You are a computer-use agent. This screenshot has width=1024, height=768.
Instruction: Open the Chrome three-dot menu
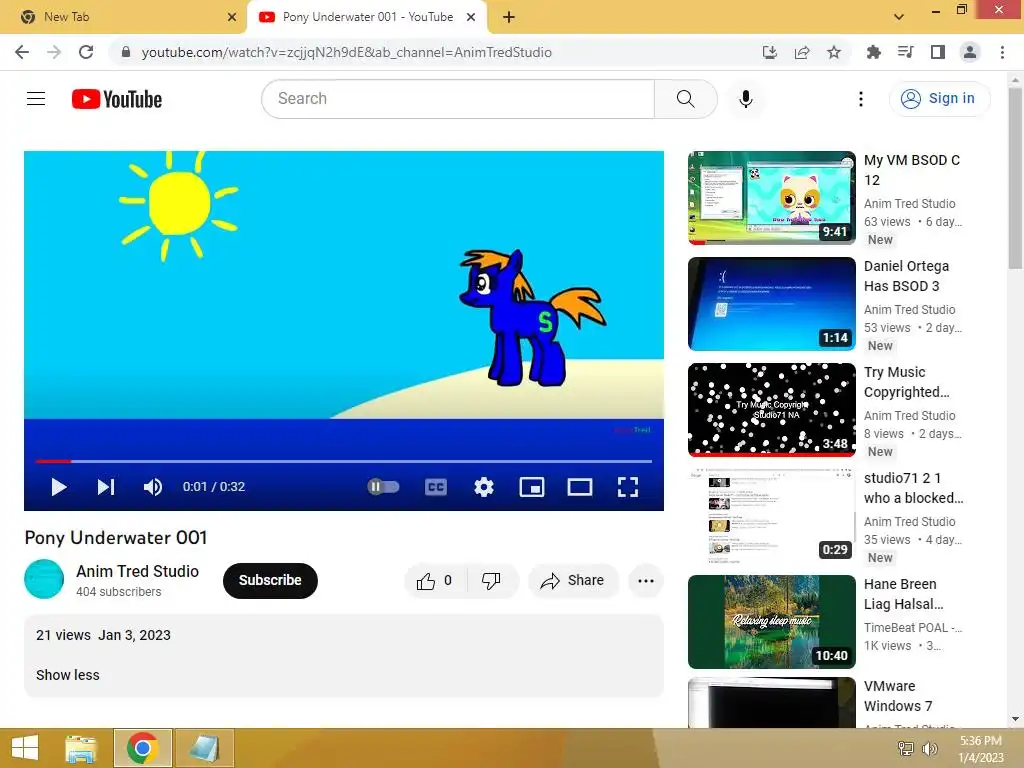[1002, 52]
